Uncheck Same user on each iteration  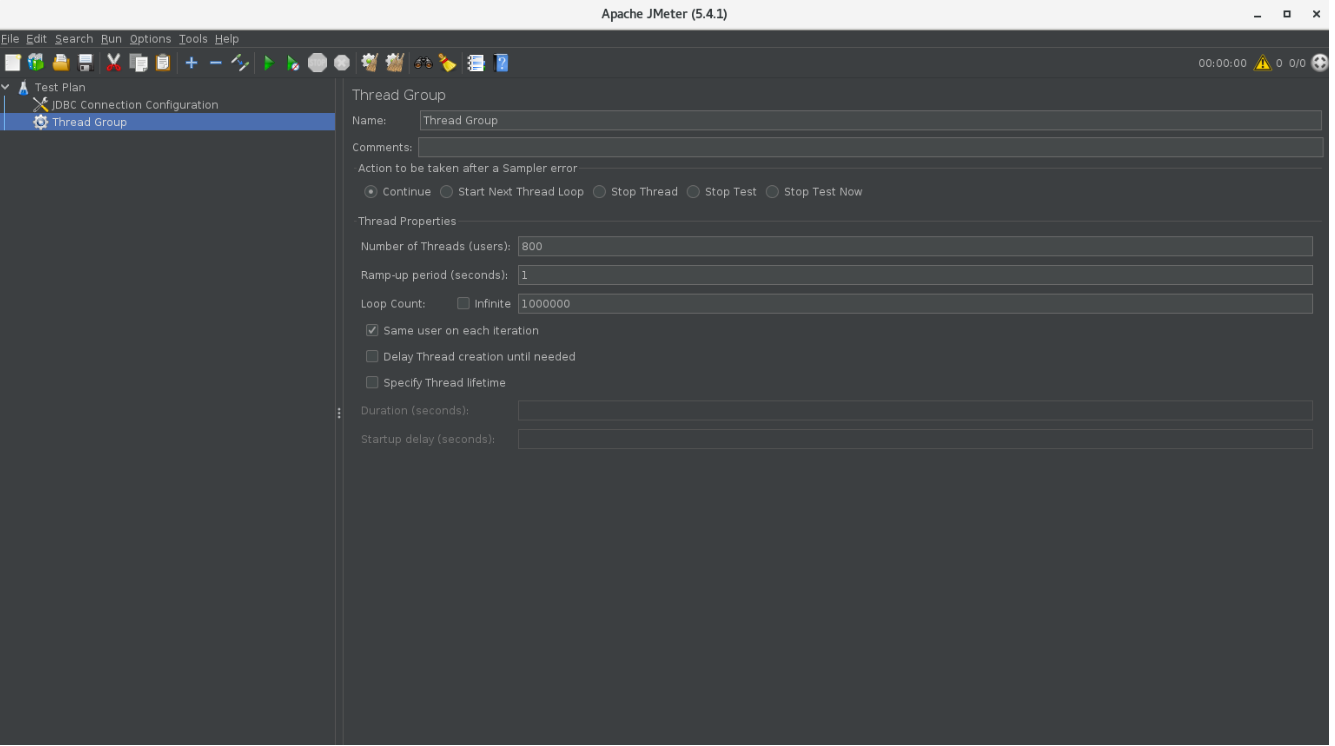coord(372,331)
